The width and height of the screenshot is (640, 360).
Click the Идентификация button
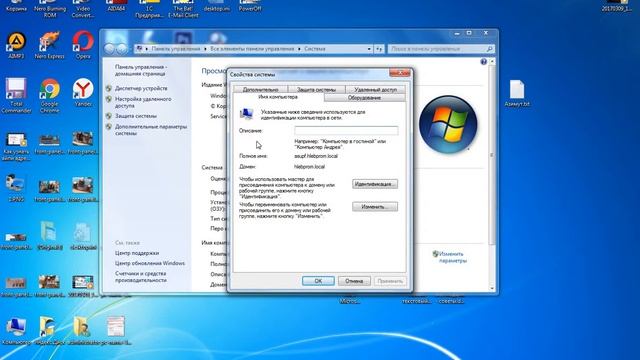375,184
